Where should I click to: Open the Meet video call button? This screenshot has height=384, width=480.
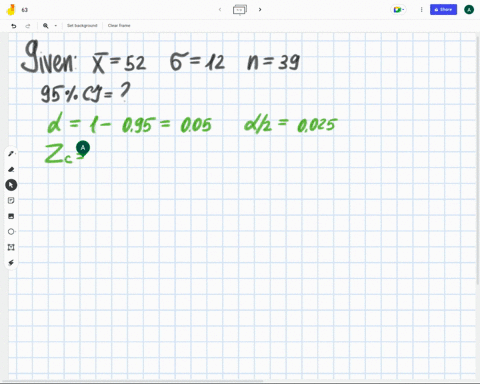click(399, 10)
